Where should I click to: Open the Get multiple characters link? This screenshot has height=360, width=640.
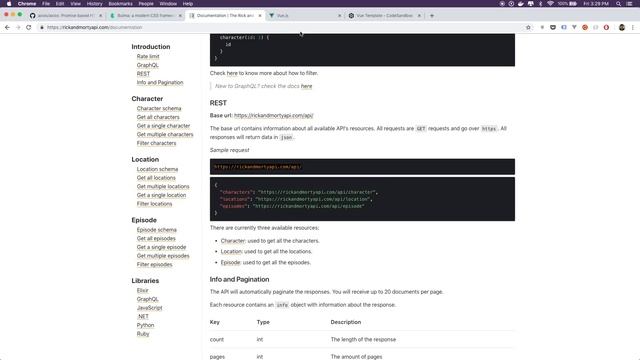click(165, 134)
